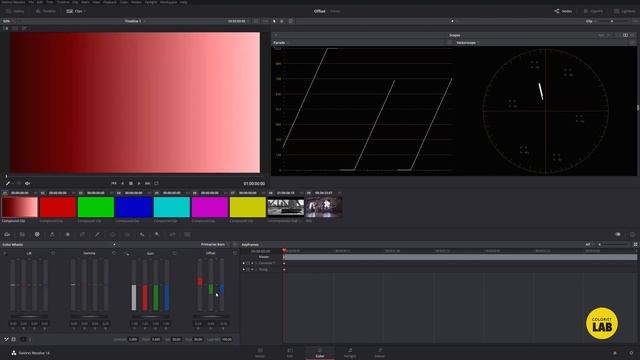Open the Keyframes All mode dropdown
640x360 pixels.
point(590,244)
